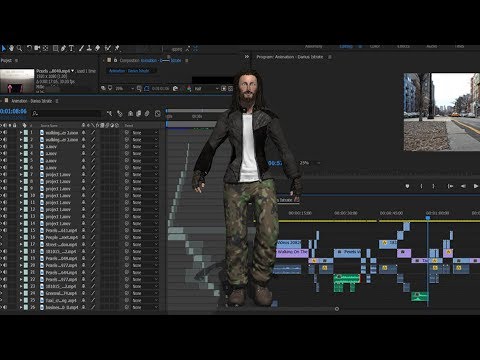Click the composition mini-flowchart icon in timeline
The height and width of the screenshot is (360, 480).
pyautogui.click(x=109, y=114)
